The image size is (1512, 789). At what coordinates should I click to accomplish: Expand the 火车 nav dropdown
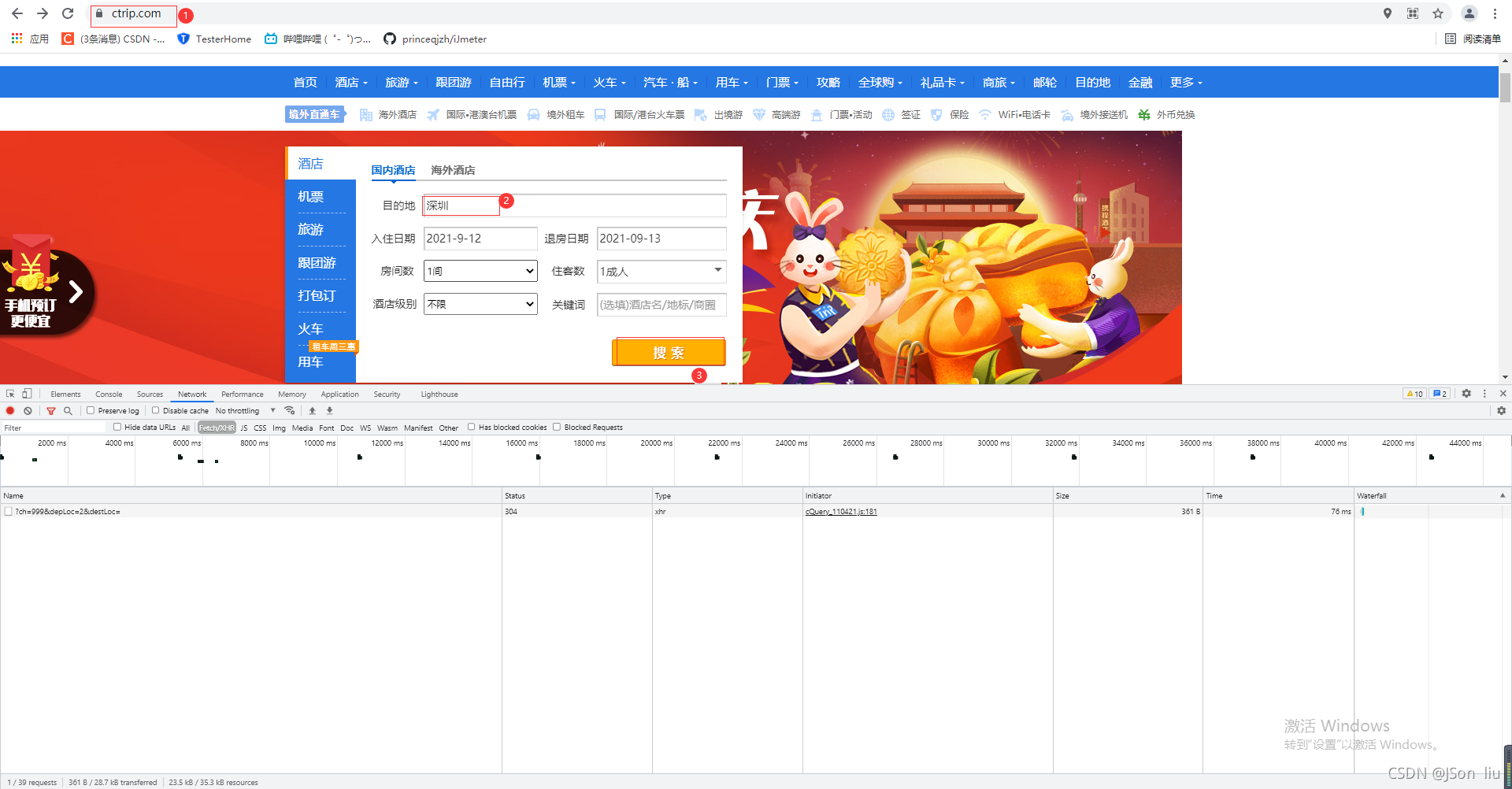click(610, 83)
